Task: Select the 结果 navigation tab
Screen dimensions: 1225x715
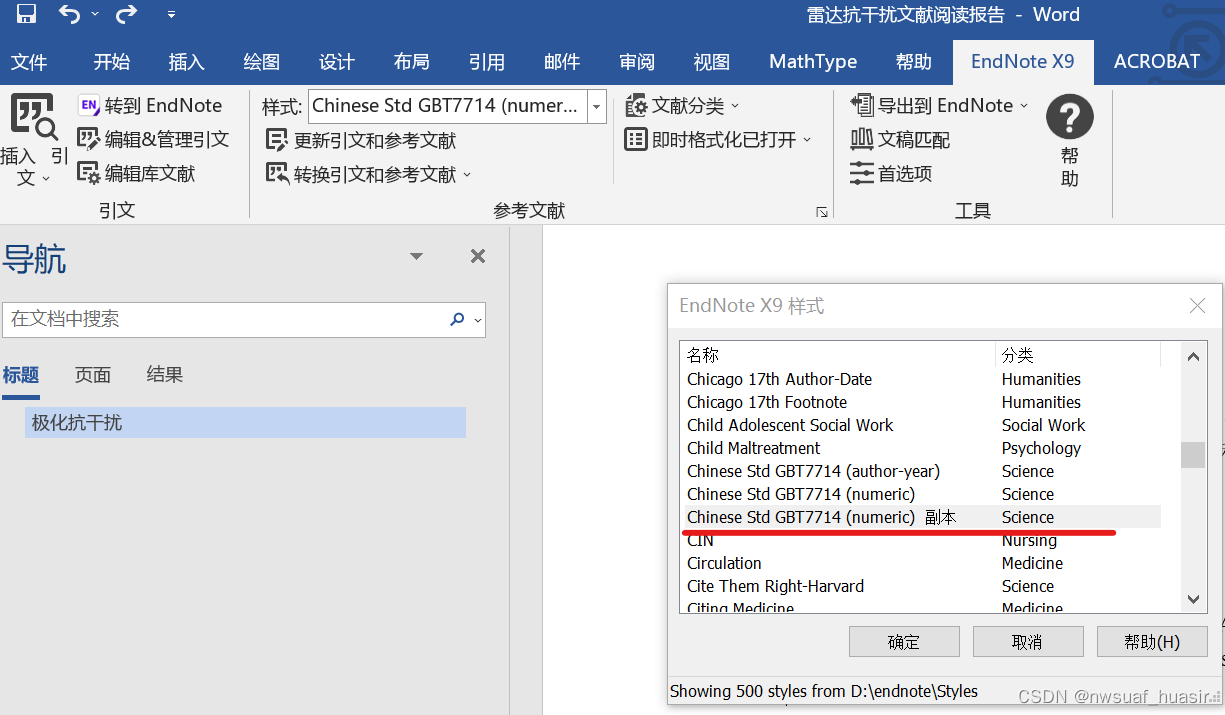Action: tap(165, 375)
